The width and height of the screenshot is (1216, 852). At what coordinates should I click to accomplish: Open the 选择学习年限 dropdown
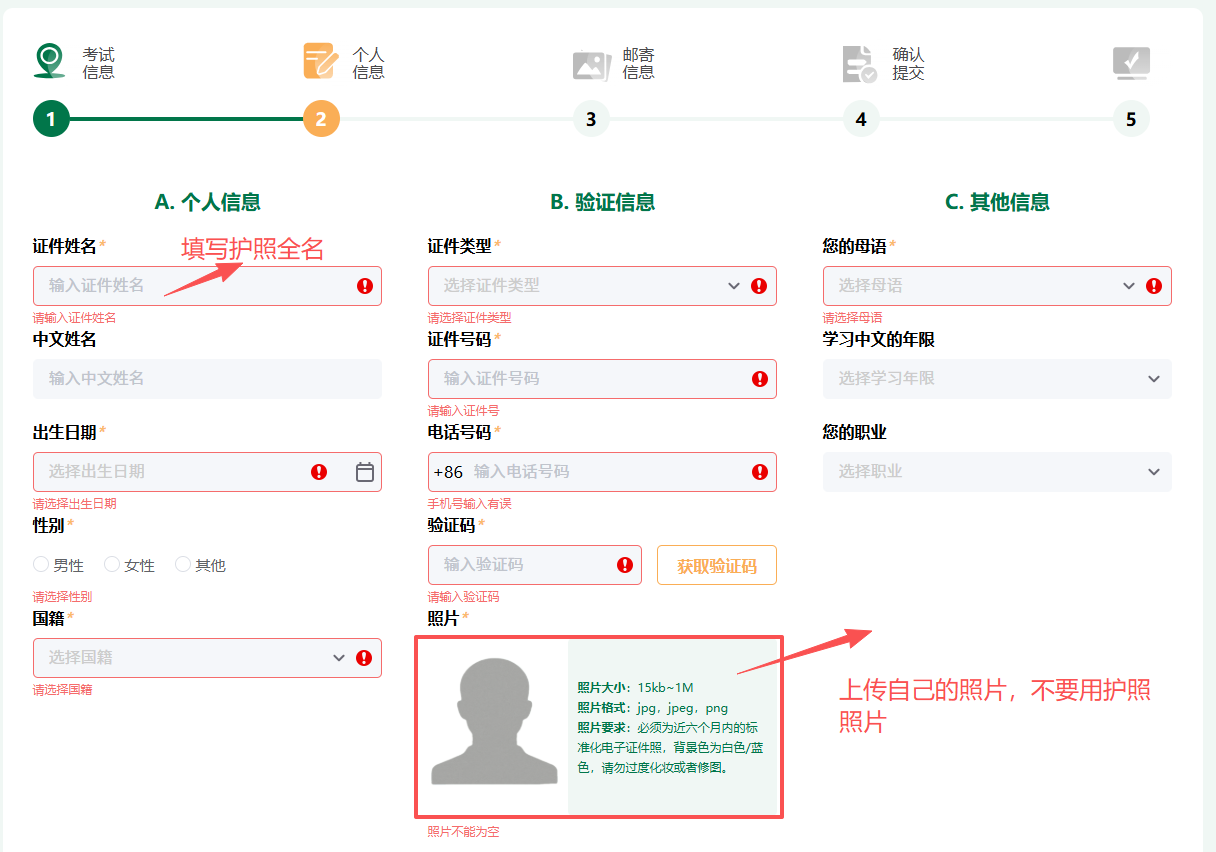[996, 379]
